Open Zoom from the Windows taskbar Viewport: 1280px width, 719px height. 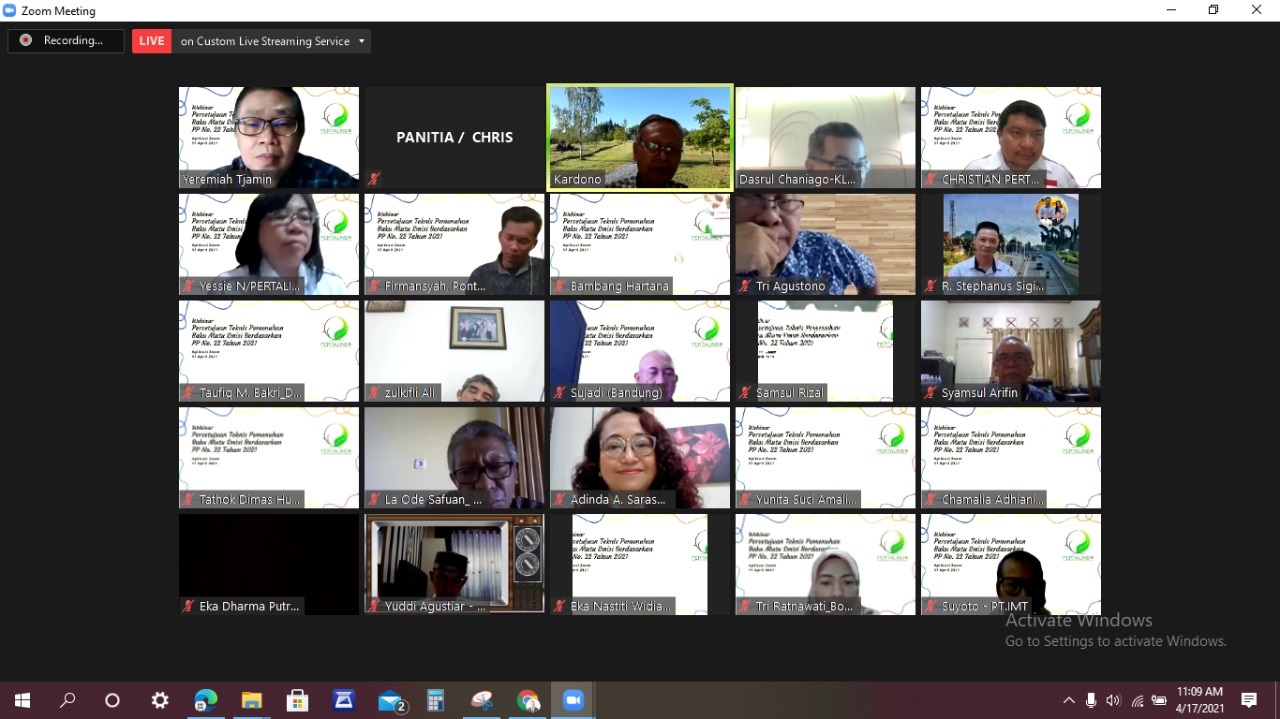[573, 701]
